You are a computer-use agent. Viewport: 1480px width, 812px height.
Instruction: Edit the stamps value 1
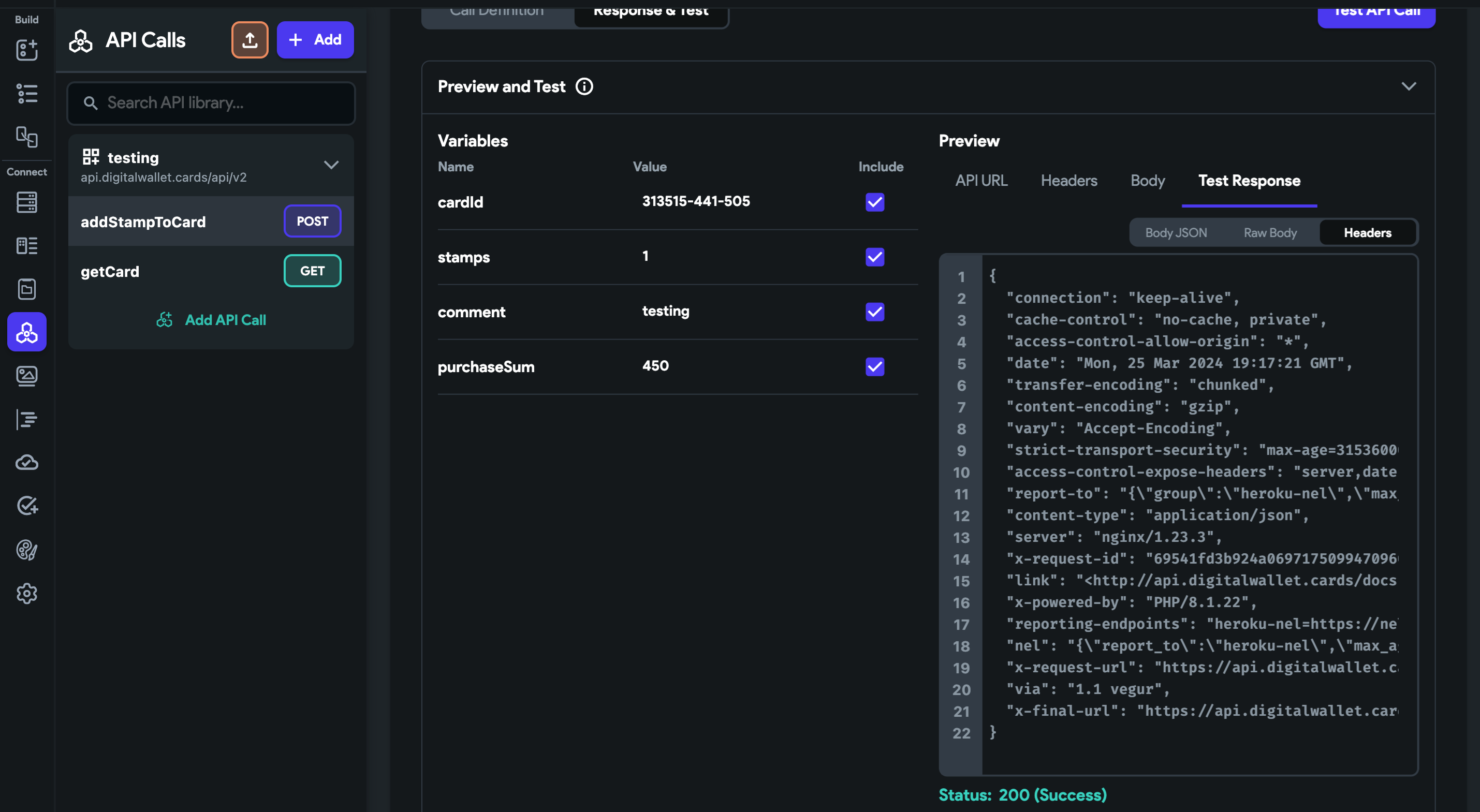point(645,256)
